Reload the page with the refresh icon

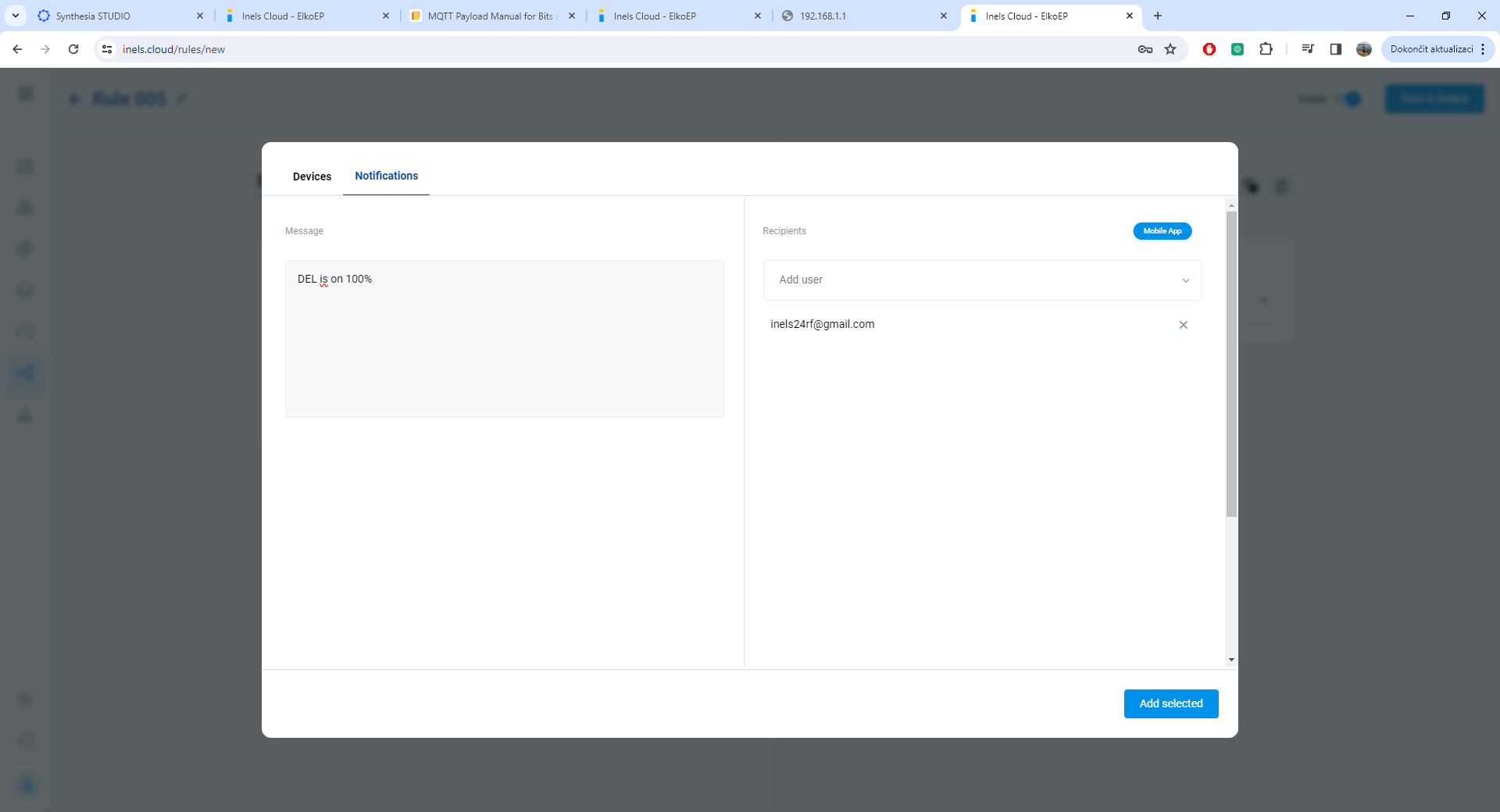pyautogui.click(x=73, y=49)
